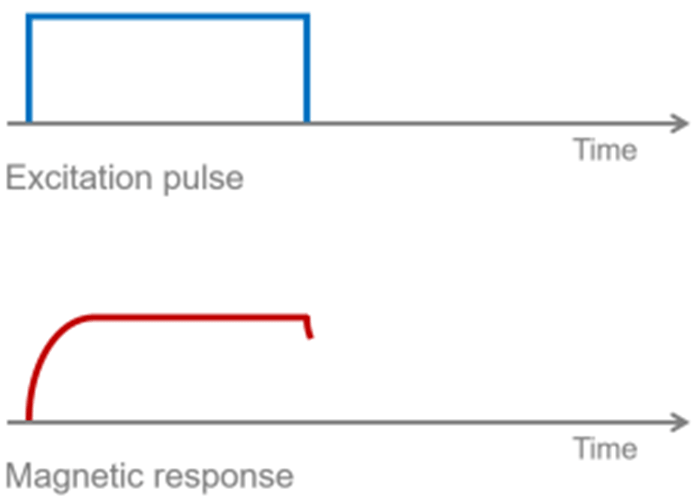Click the flat top of the blue pulse
The height and width of the screenshot is (502, 700).
tap(167, 16)
